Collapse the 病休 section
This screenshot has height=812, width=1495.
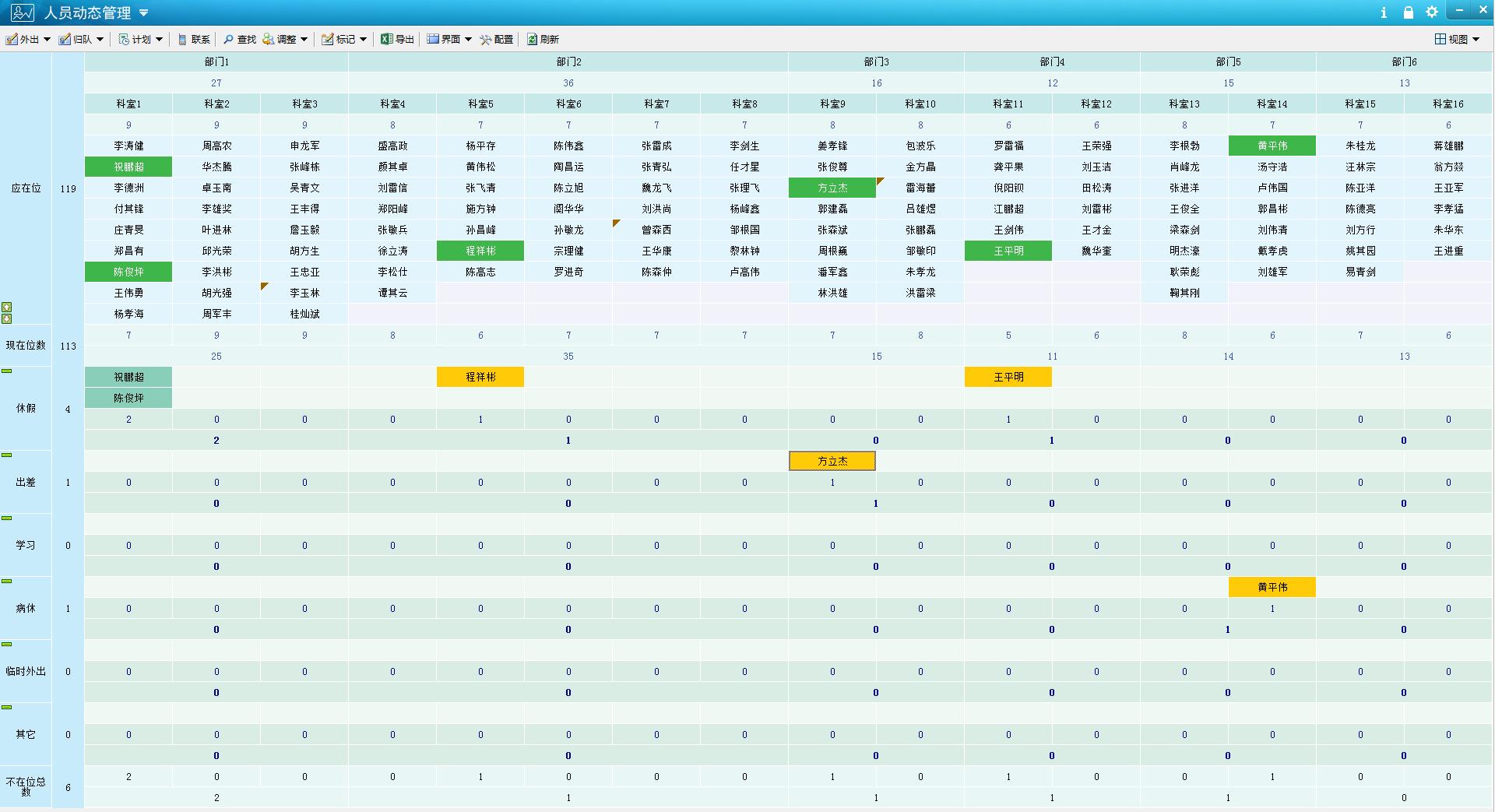coord(7,582)
